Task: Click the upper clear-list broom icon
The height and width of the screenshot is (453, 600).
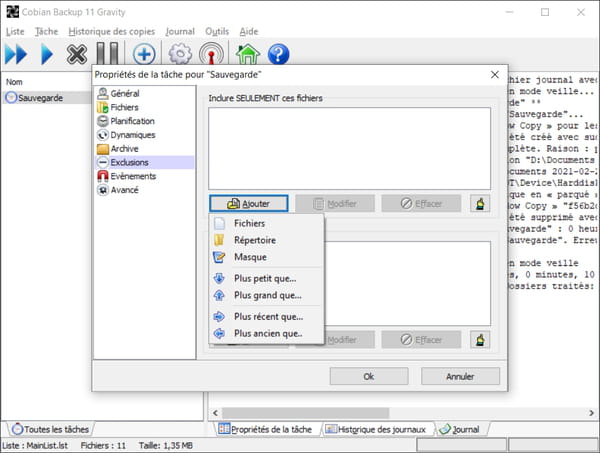Action: coord(480,204)
